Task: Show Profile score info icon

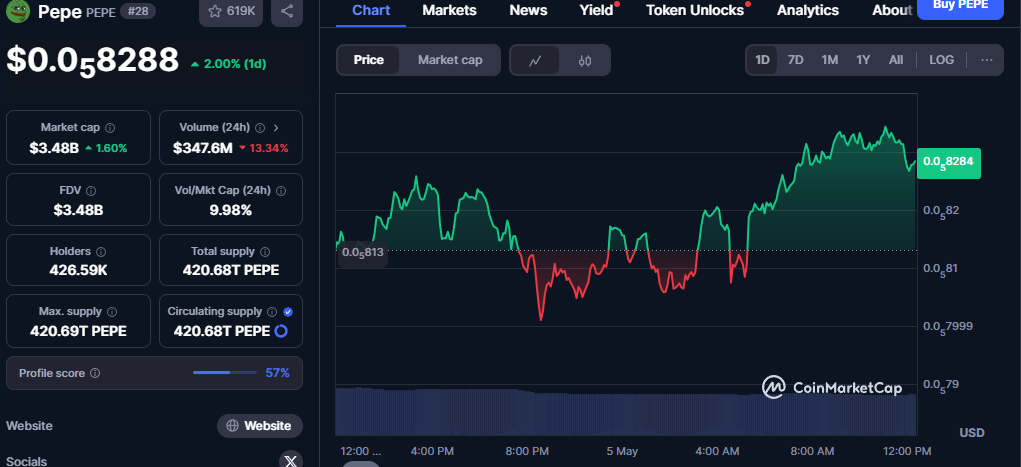Action: (95, 373)
